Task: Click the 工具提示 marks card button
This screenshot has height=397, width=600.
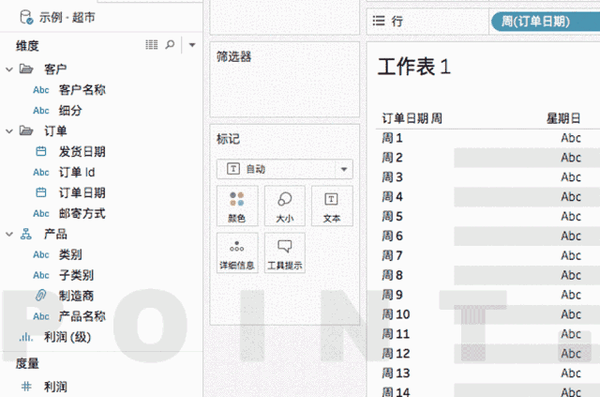Action: [284, 253]
